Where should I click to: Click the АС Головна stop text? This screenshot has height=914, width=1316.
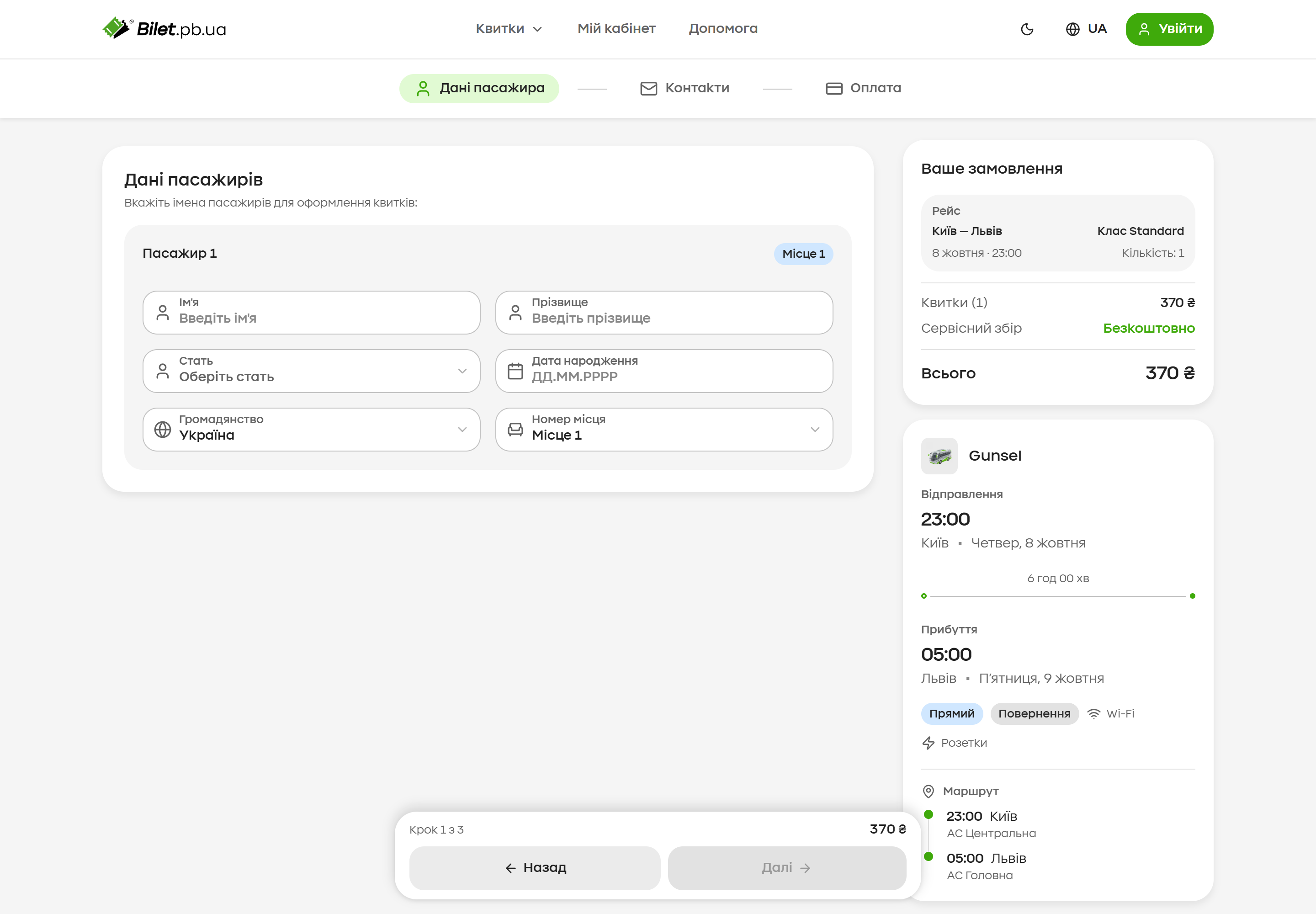(x=979, y=876)
